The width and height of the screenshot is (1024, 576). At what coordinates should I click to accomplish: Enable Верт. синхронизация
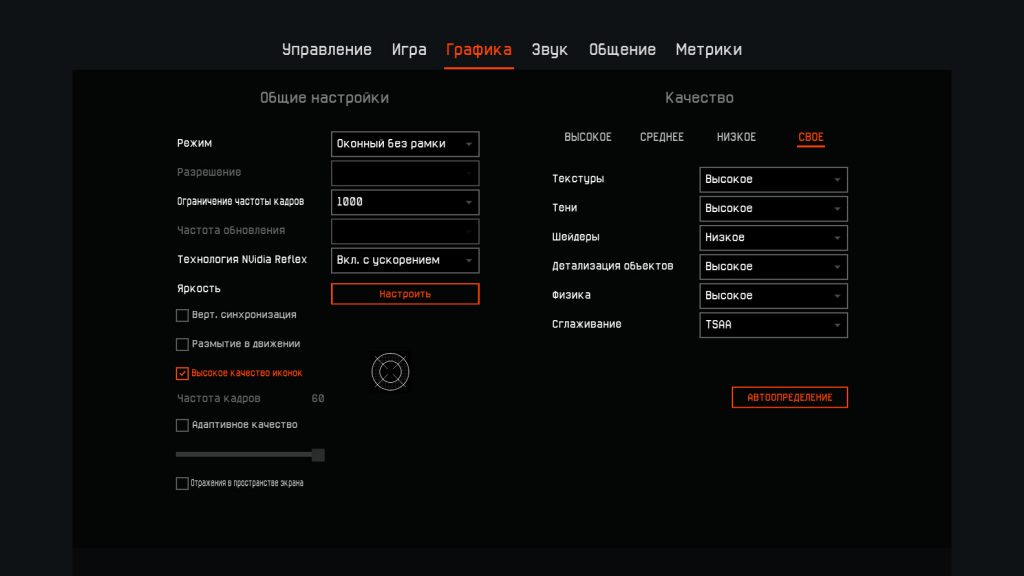(x=182, y=315)
